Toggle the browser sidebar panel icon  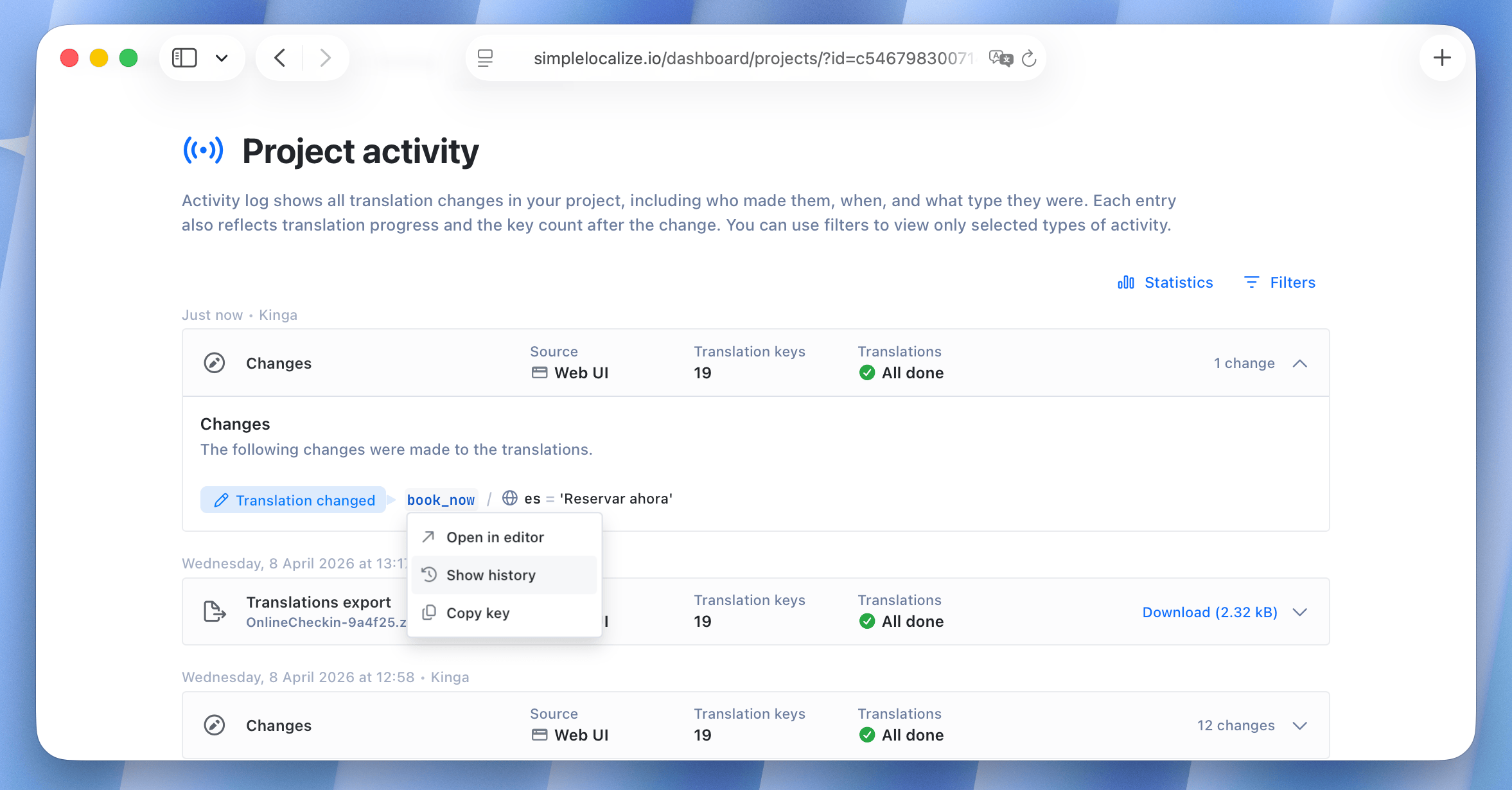click(184, 58)
